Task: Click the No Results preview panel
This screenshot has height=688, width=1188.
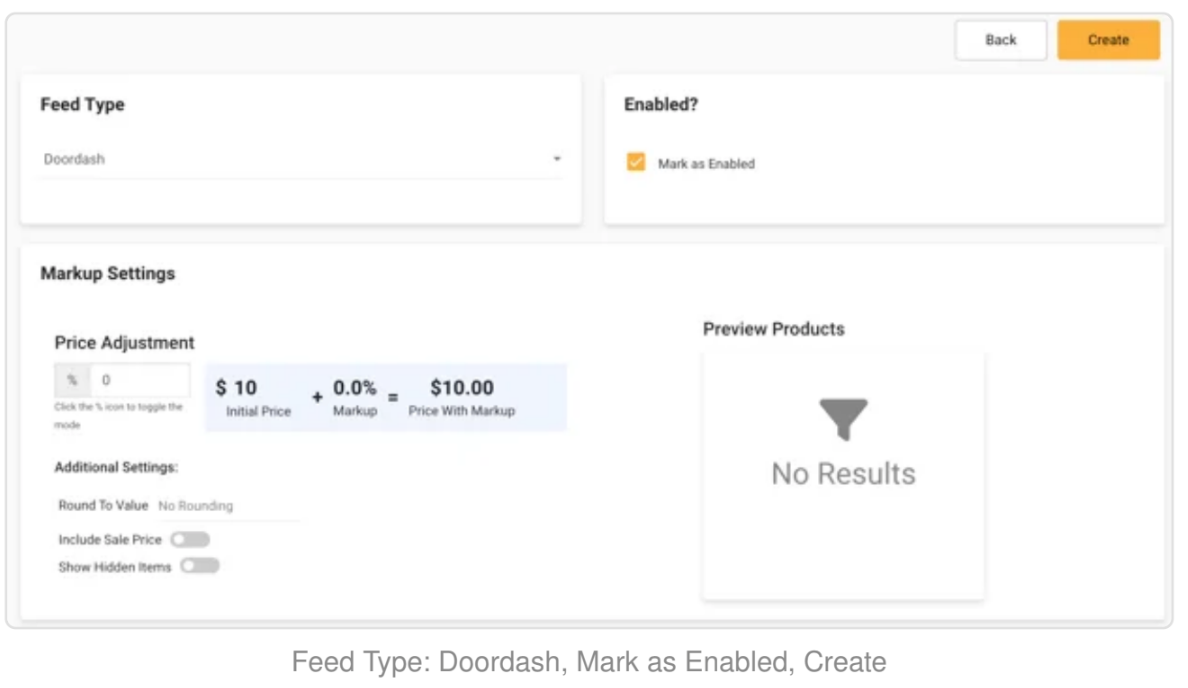Action: (843, 476)
